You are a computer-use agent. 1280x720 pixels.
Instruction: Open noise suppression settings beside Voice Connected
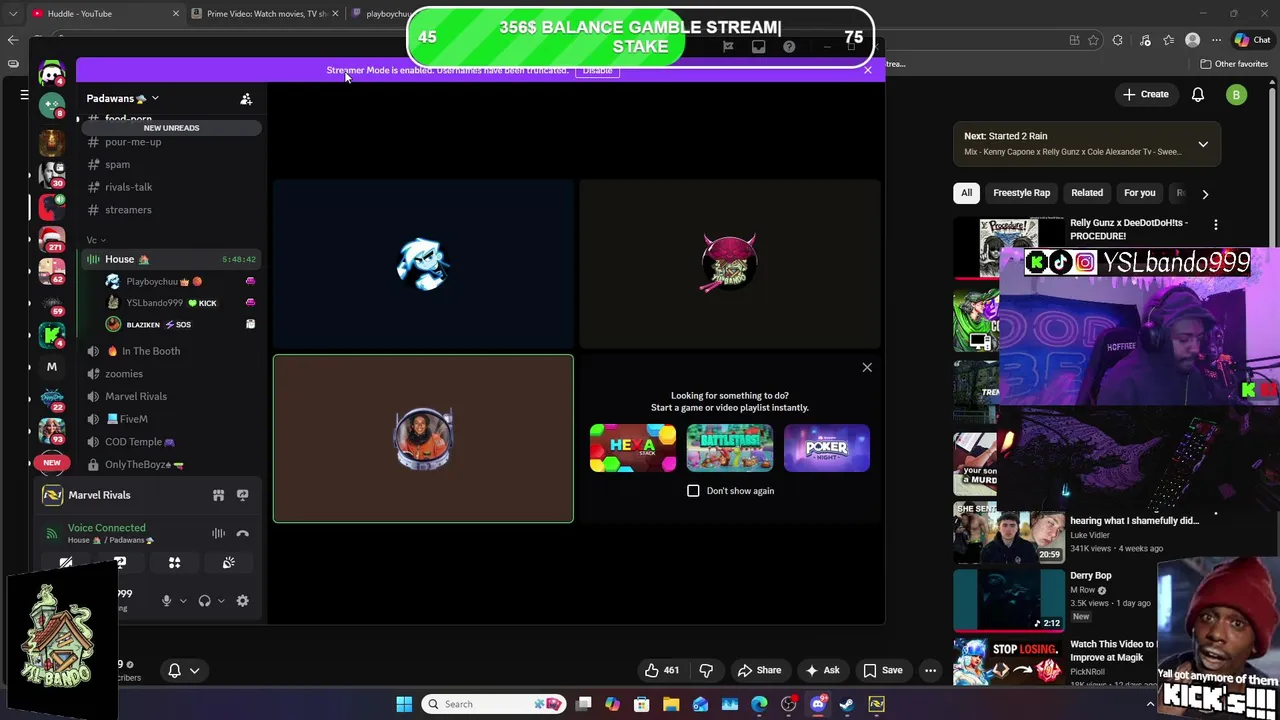[x=218, y=534]
